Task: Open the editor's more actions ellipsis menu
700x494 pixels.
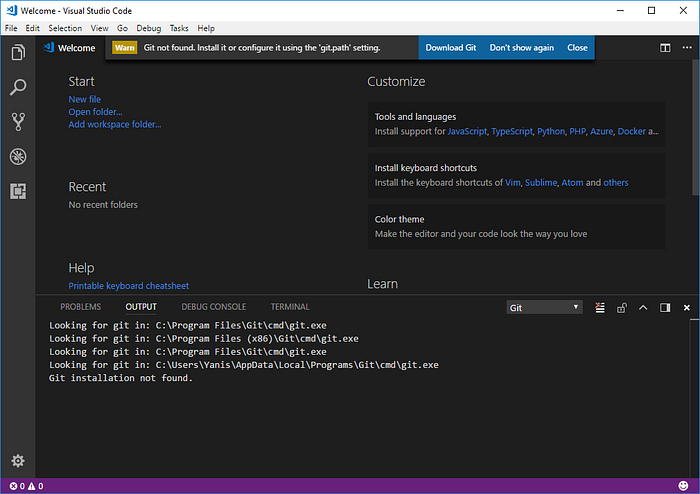Action: click(687, 47)
